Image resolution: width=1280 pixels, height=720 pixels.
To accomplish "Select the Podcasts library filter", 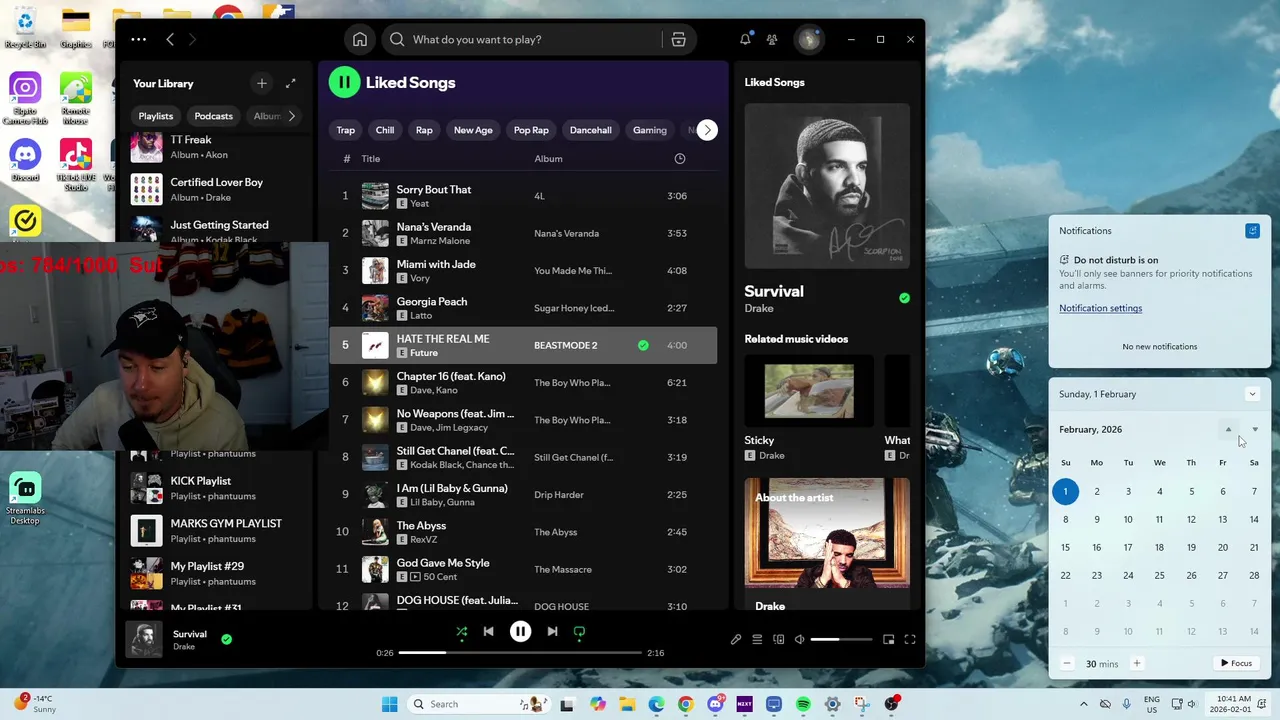I will click(x=213, y=116).
